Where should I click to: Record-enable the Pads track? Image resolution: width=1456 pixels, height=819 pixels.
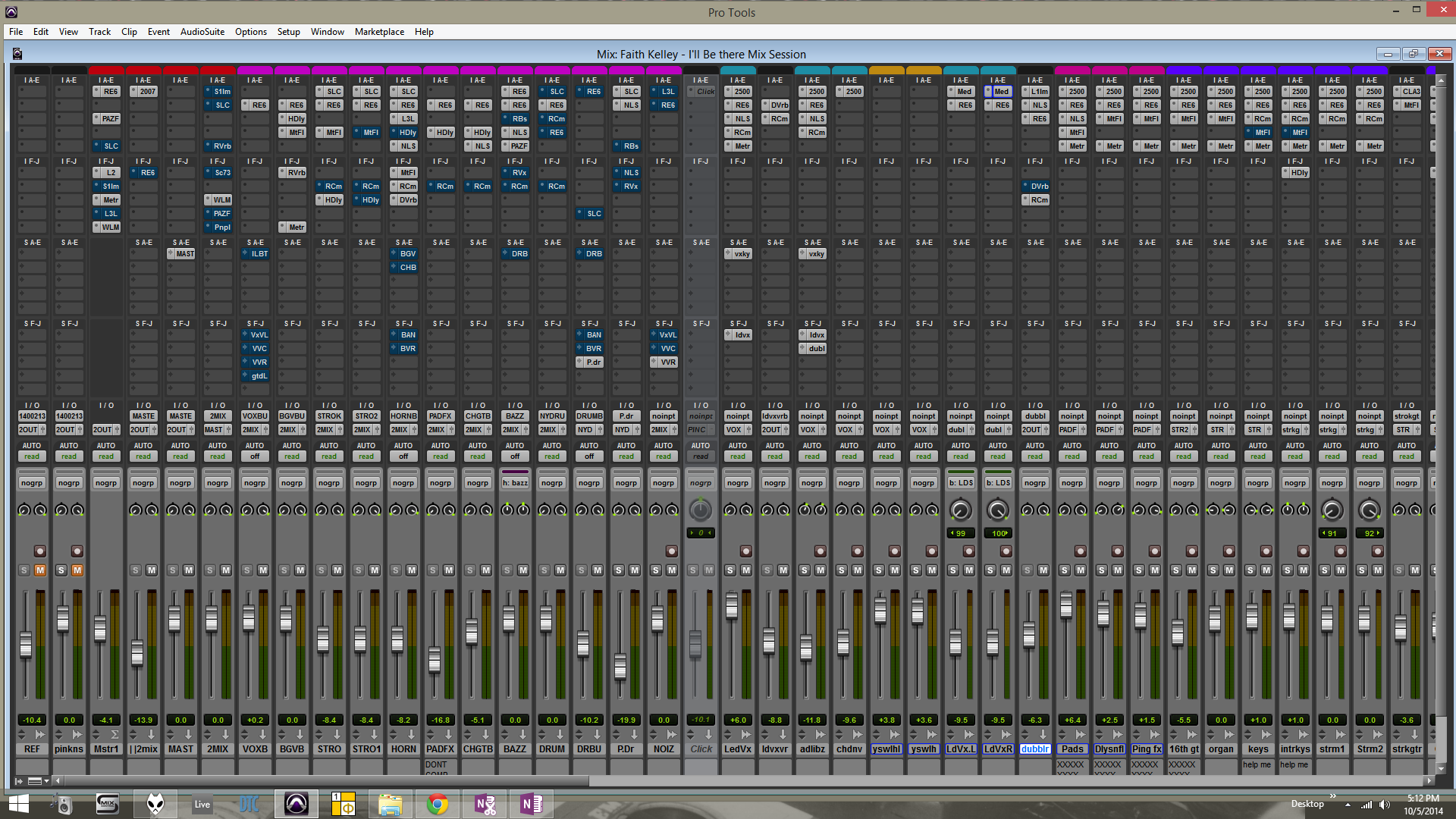(x=1081, y=551)
